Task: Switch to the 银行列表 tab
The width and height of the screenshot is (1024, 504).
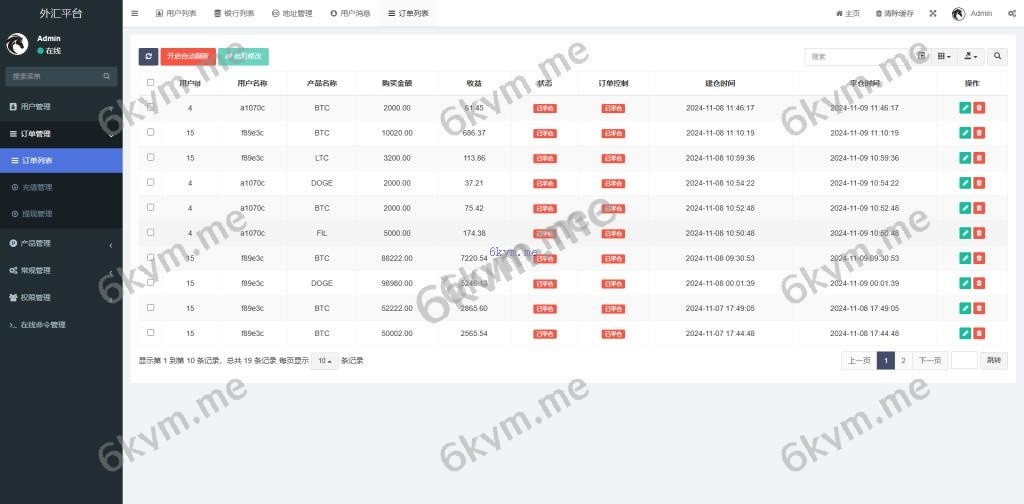Action: 234,14
